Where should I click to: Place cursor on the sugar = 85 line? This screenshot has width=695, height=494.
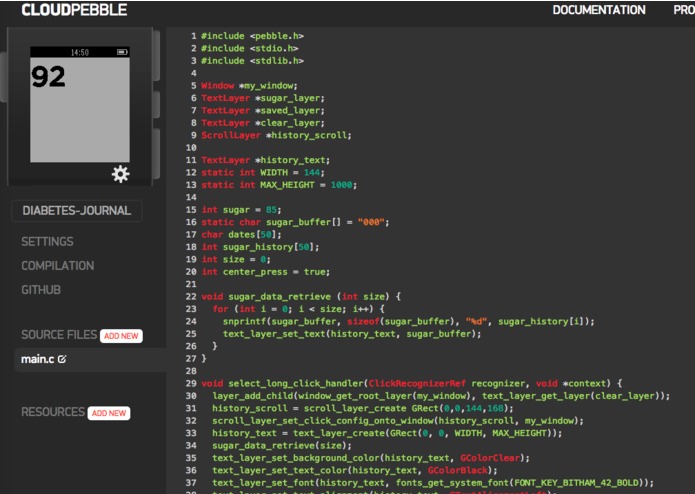pyautogui.click(x=241, y=210)
